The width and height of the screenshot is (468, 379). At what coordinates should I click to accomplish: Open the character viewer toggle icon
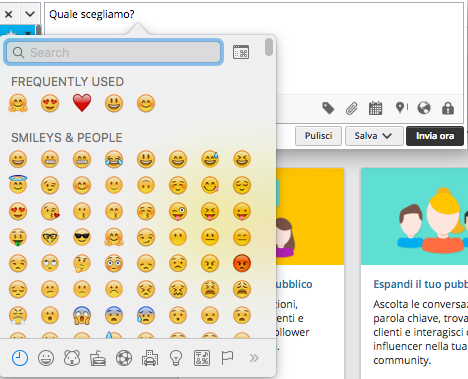[x=241, y=52]
